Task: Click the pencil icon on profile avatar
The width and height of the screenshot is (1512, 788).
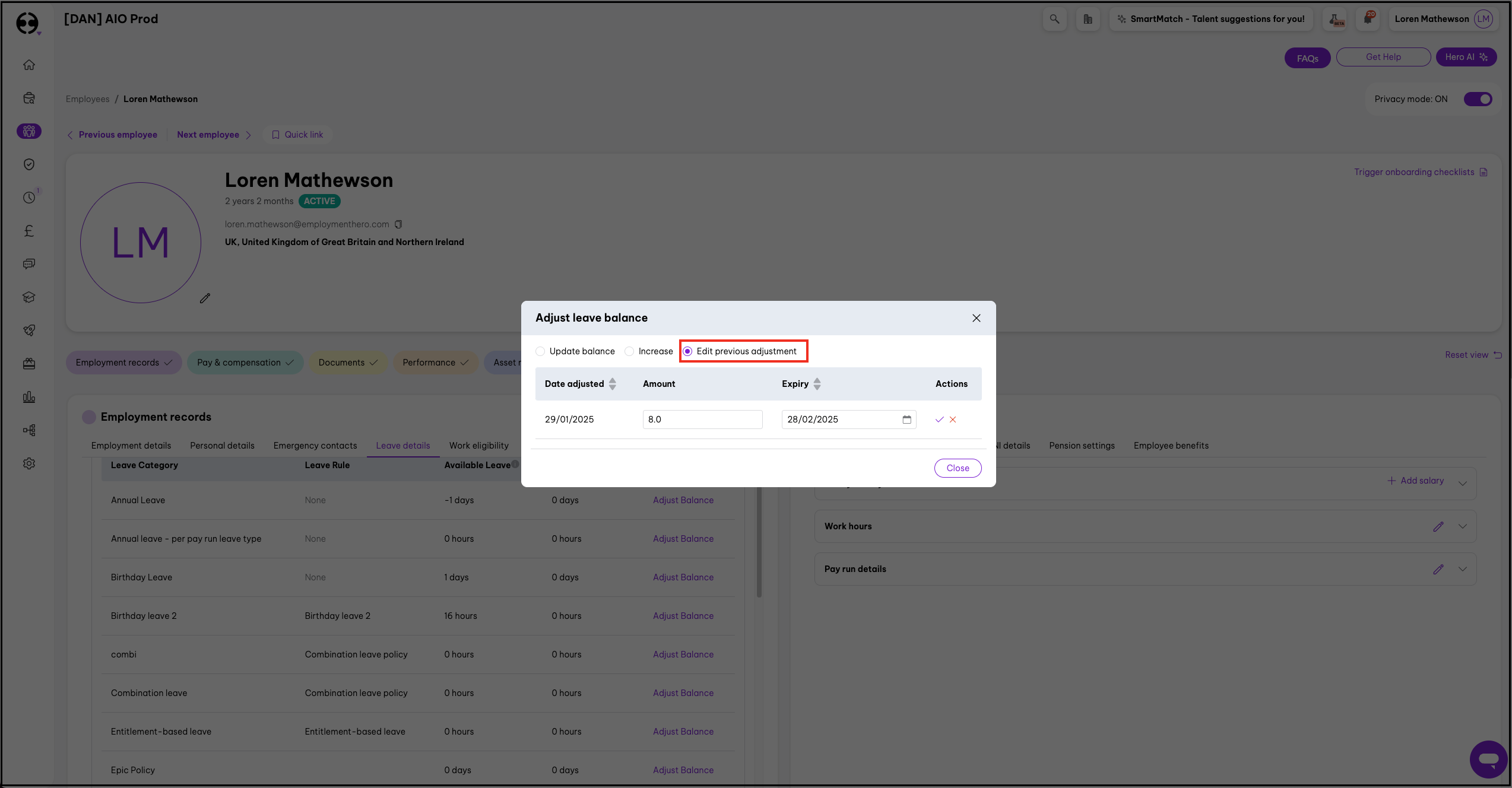Action: coord(205,298)
